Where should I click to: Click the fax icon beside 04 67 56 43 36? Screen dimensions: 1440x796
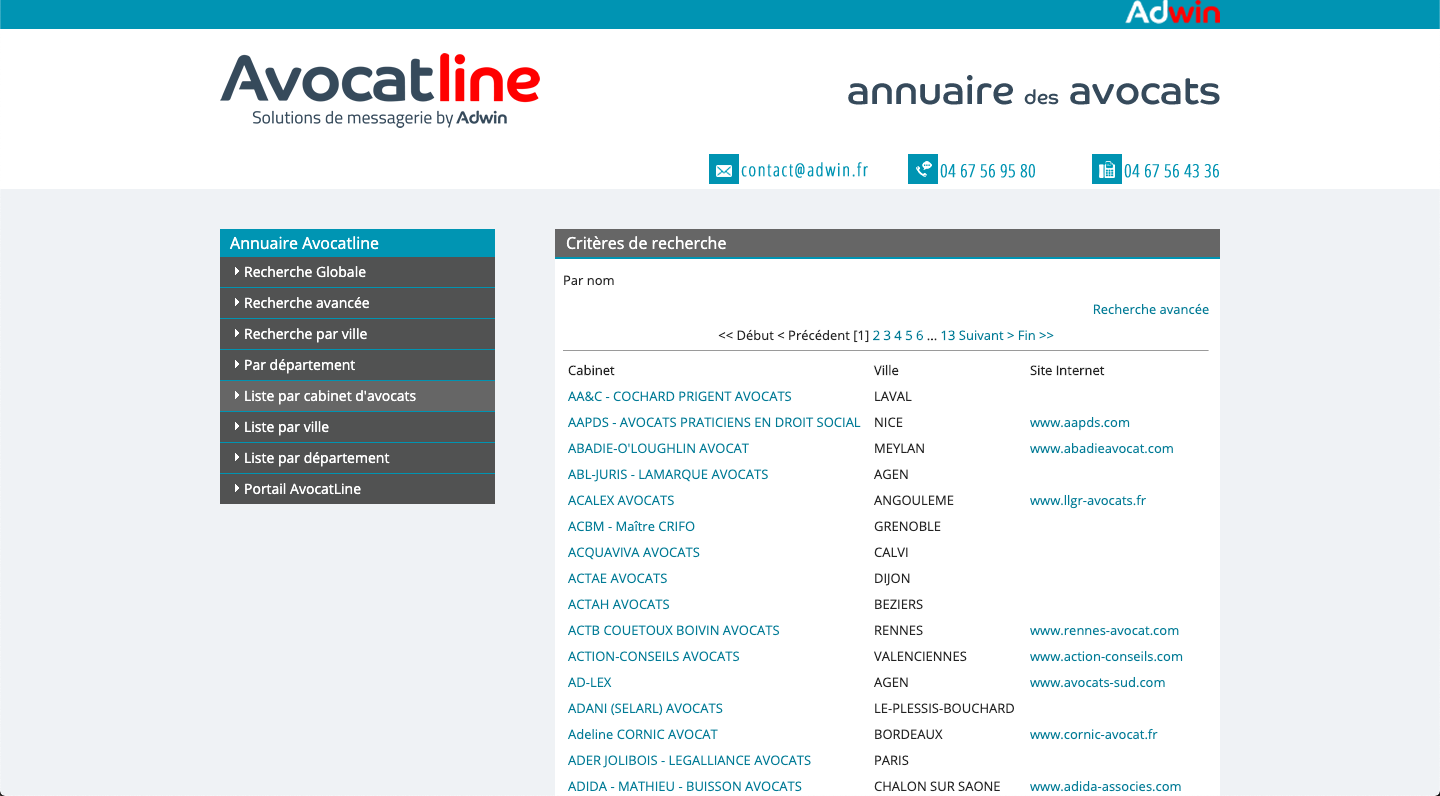(x=1106, y=170)
